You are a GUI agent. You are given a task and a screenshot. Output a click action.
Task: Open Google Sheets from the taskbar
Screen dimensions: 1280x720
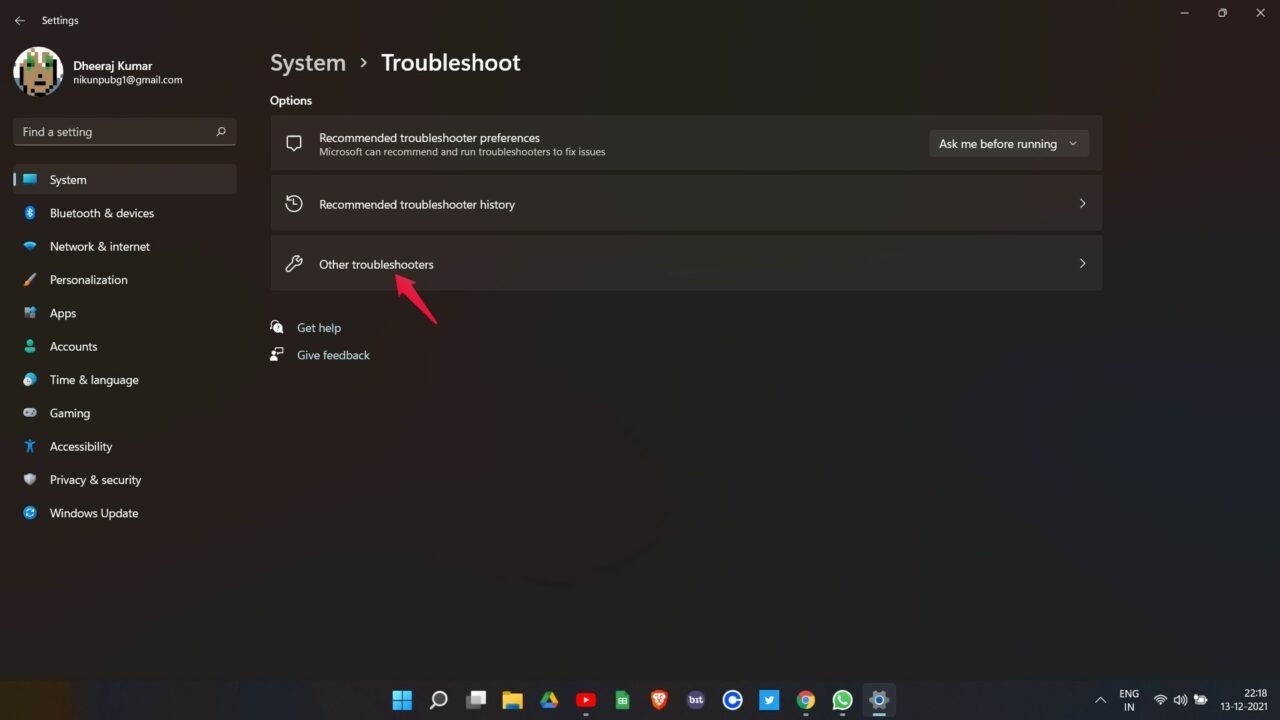click(622, 700)
